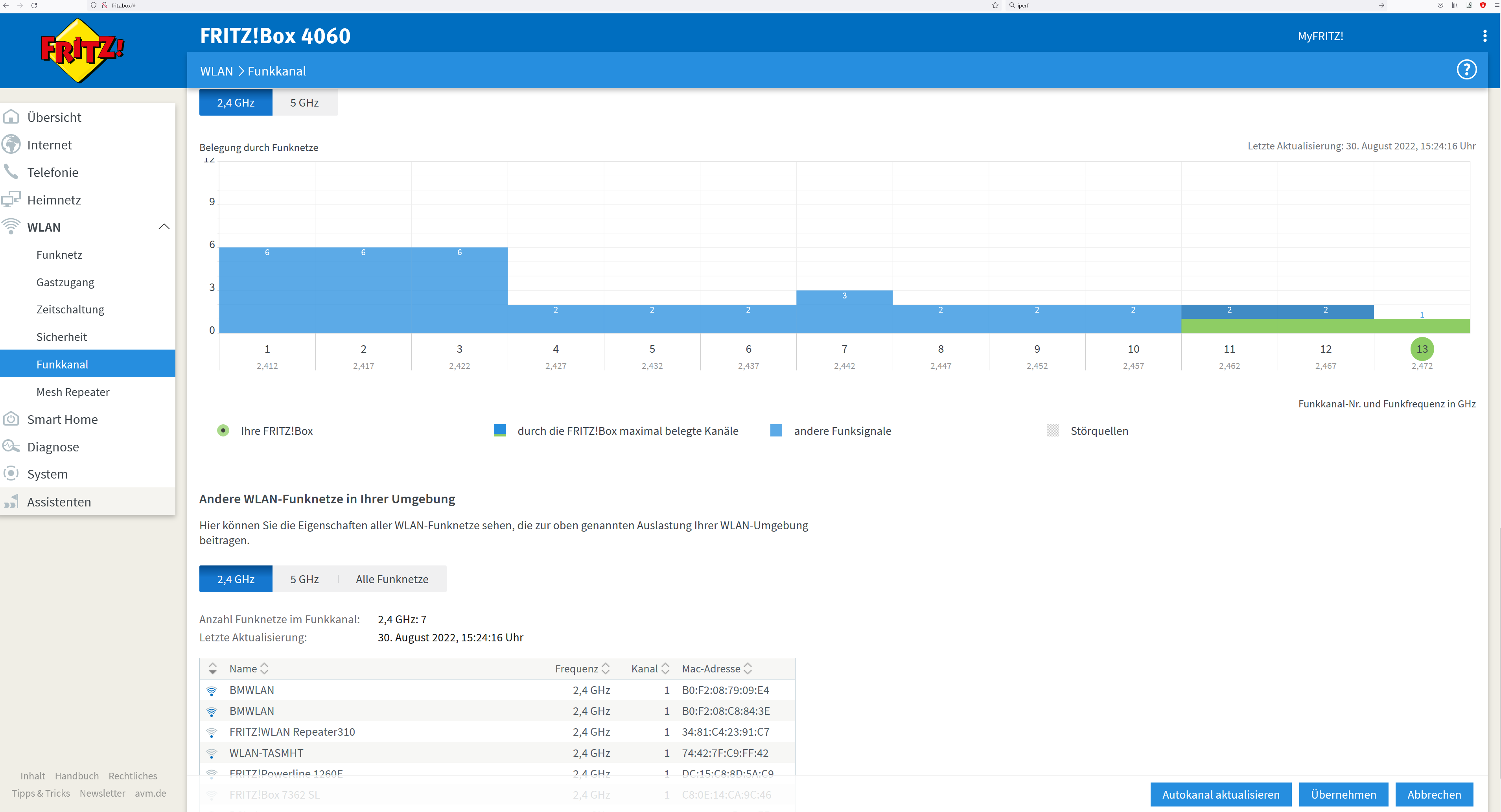Click Abbrechen button
Image resolution: width=1501 pixels, height=812 pixels.
pos(1434,795)
